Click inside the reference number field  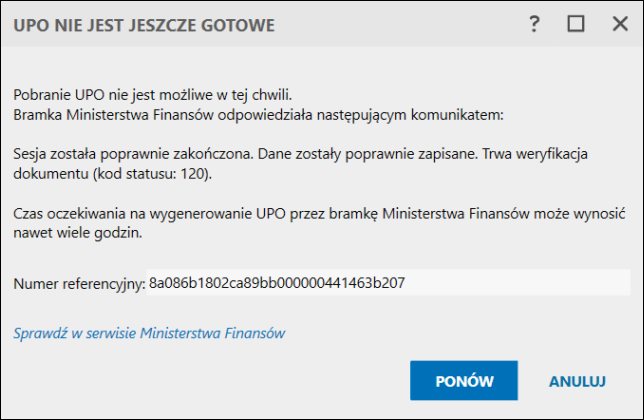(x=388, y=282)
